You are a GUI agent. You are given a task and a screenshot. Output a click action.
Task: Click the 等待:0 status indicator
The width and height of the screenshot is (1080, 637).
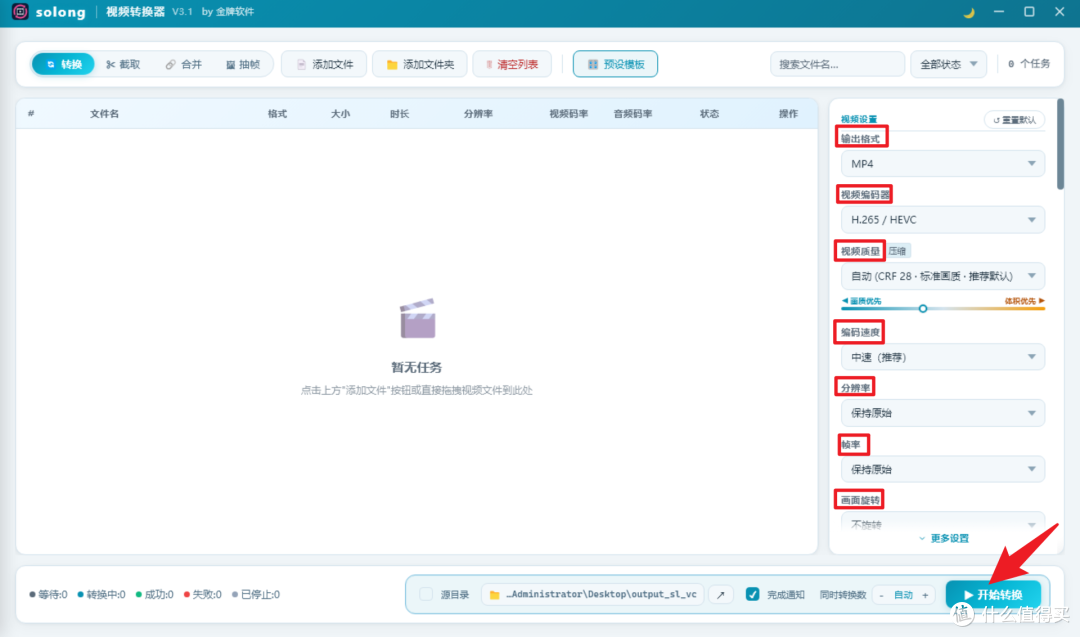pyautogui.click(x=48, y=594)
